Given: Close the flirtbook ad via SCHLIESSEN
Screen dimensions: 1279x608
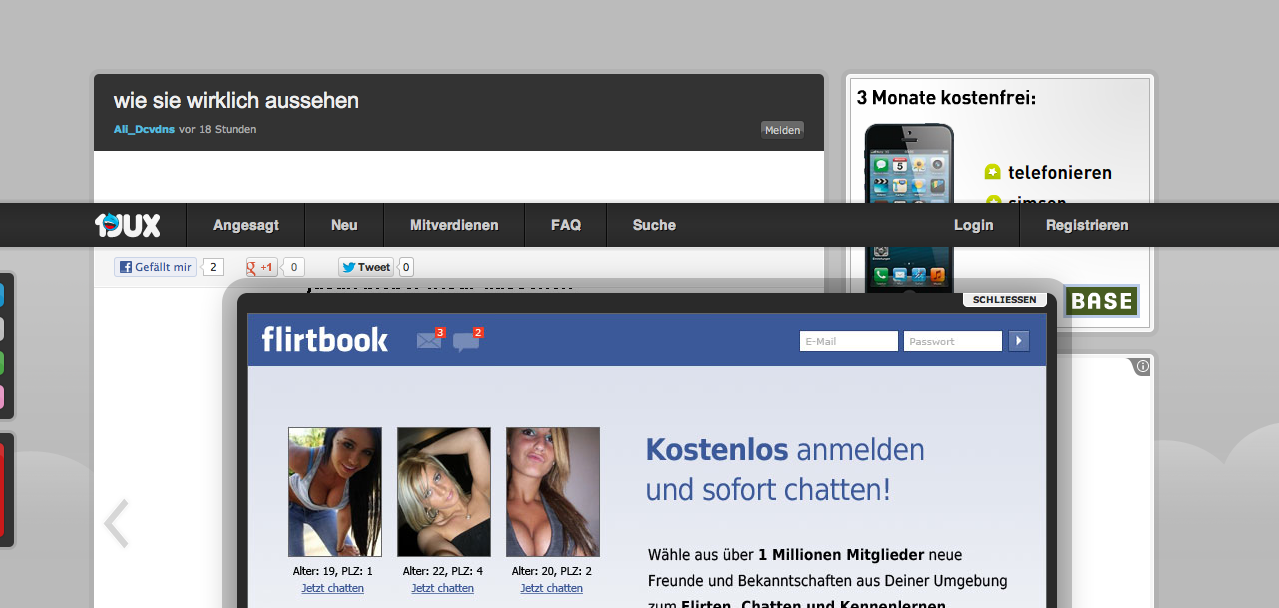Looking at the screenshot, I should [x=1004, y=300].
